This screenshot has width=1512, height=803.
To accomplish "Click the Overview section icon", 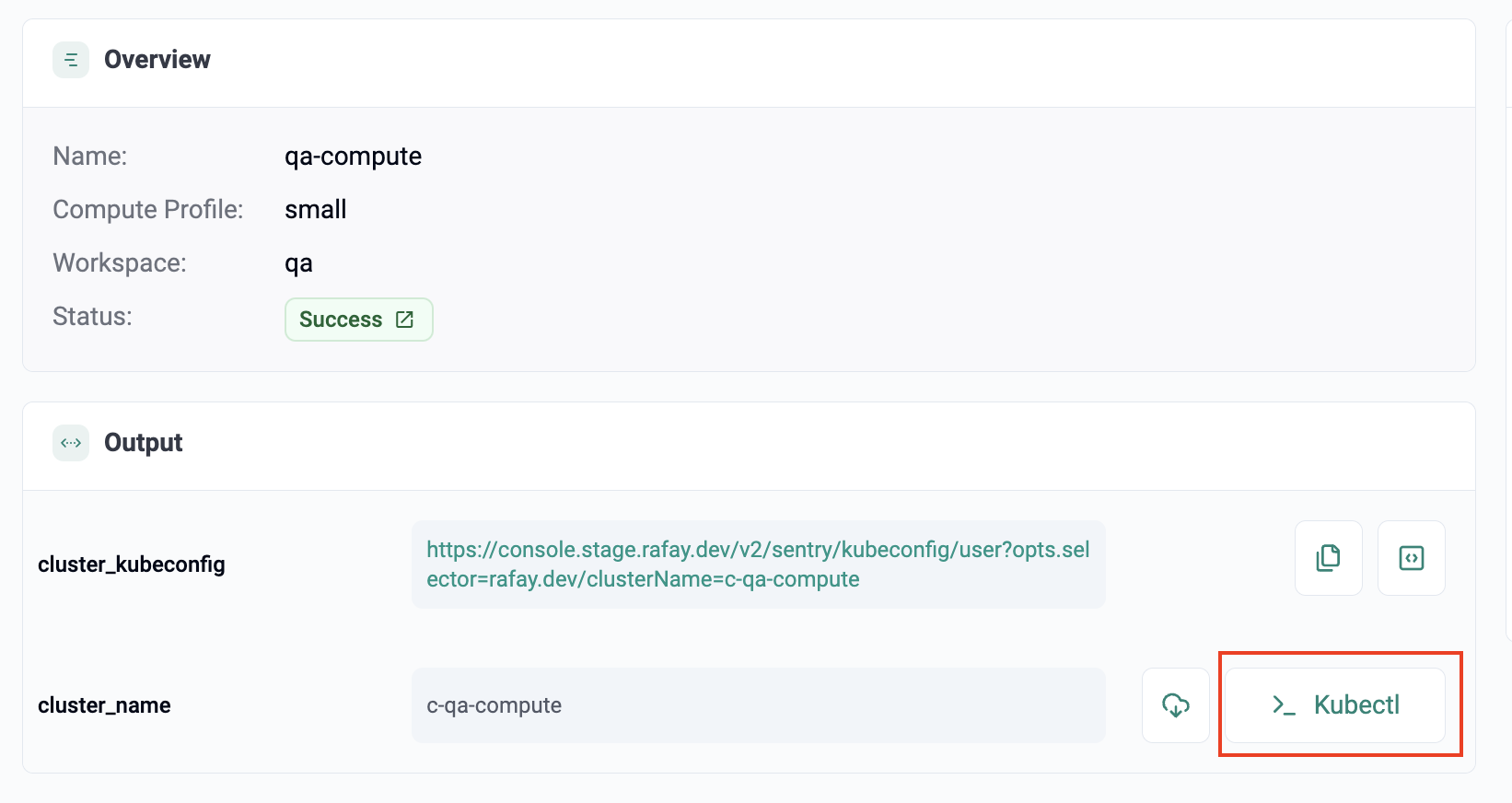I will click(71, 60).
